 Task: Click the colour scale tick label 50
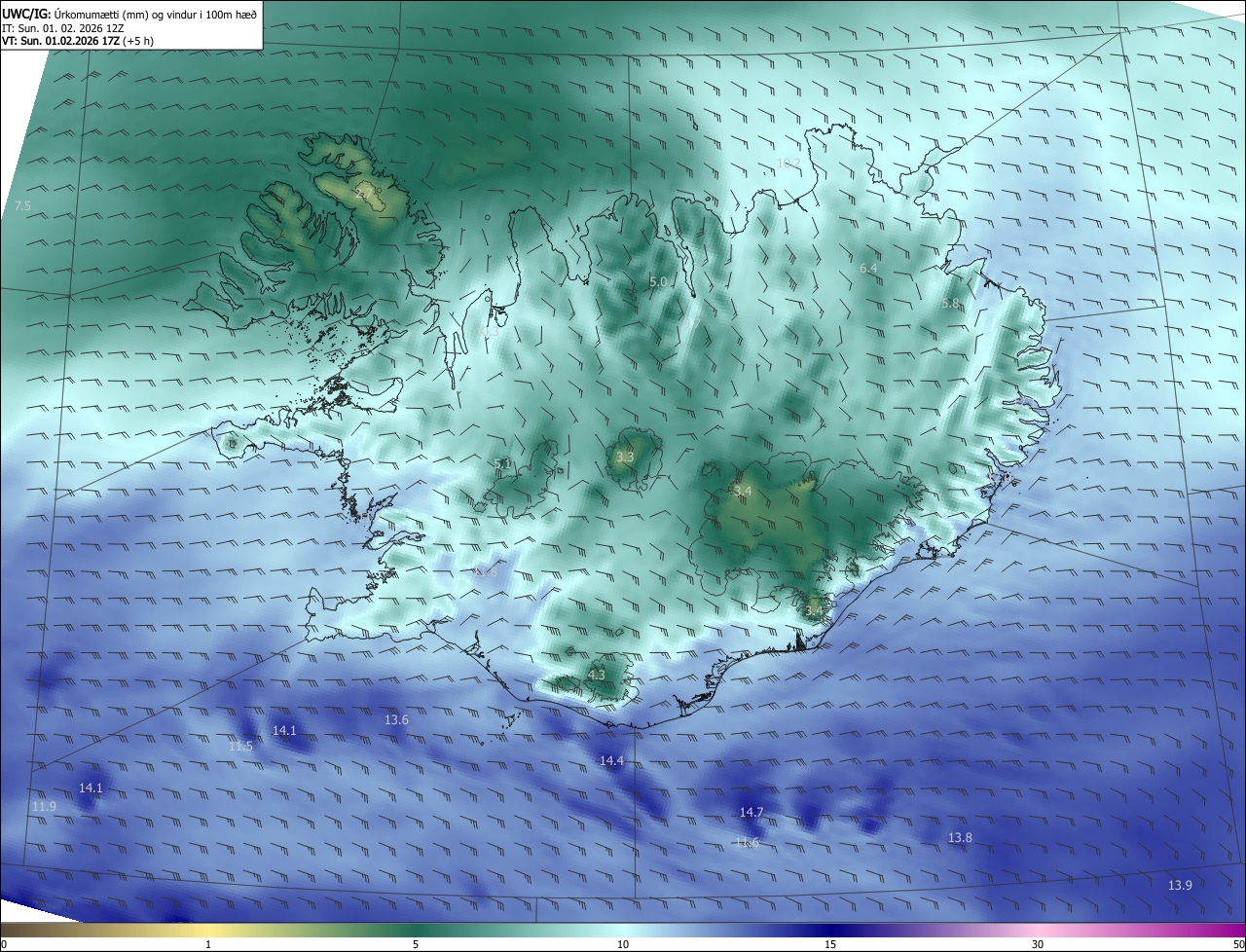[x=1238, y=944]
